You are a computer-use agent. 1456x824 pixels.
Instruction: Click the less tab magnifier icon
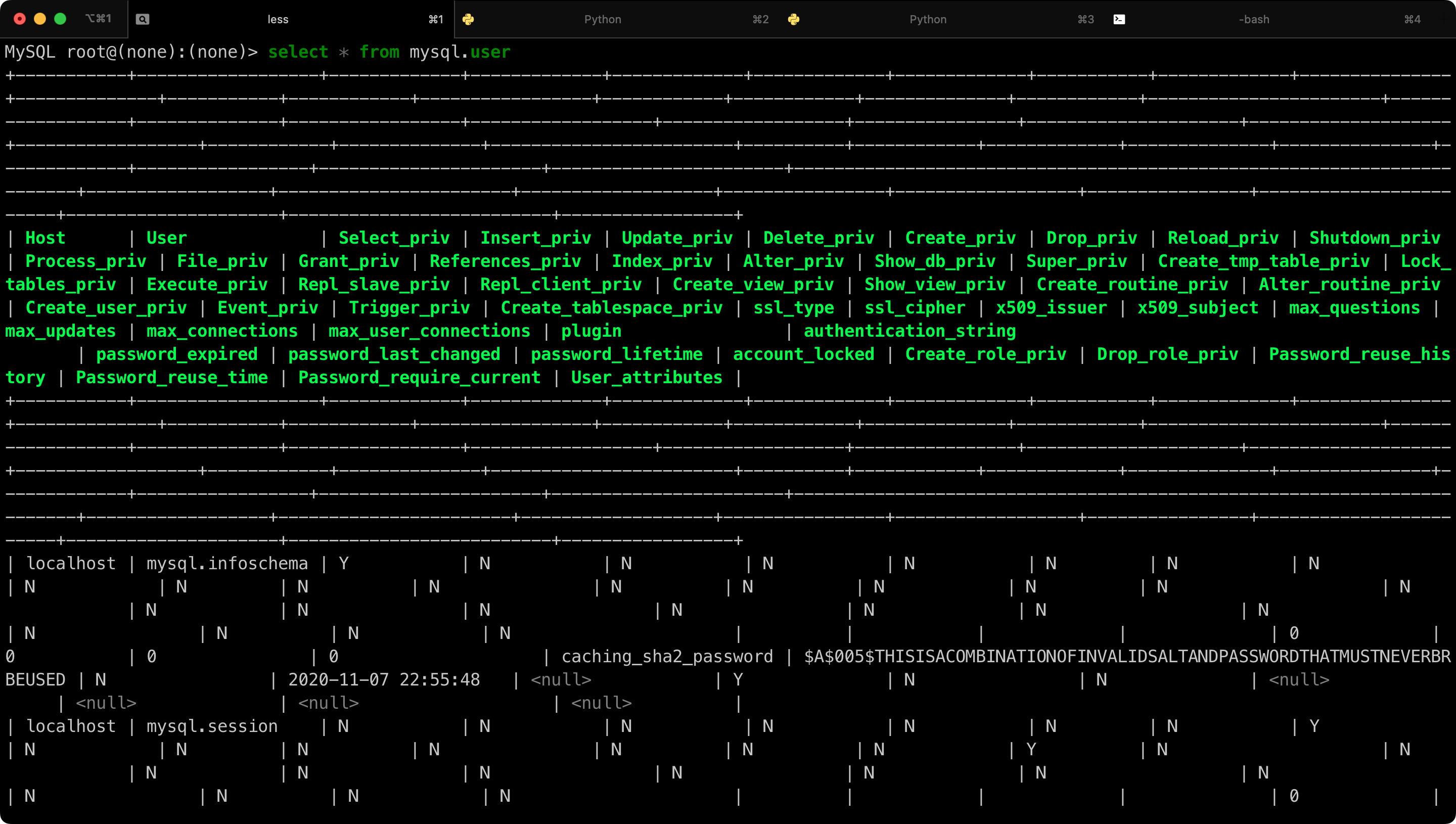143,19
